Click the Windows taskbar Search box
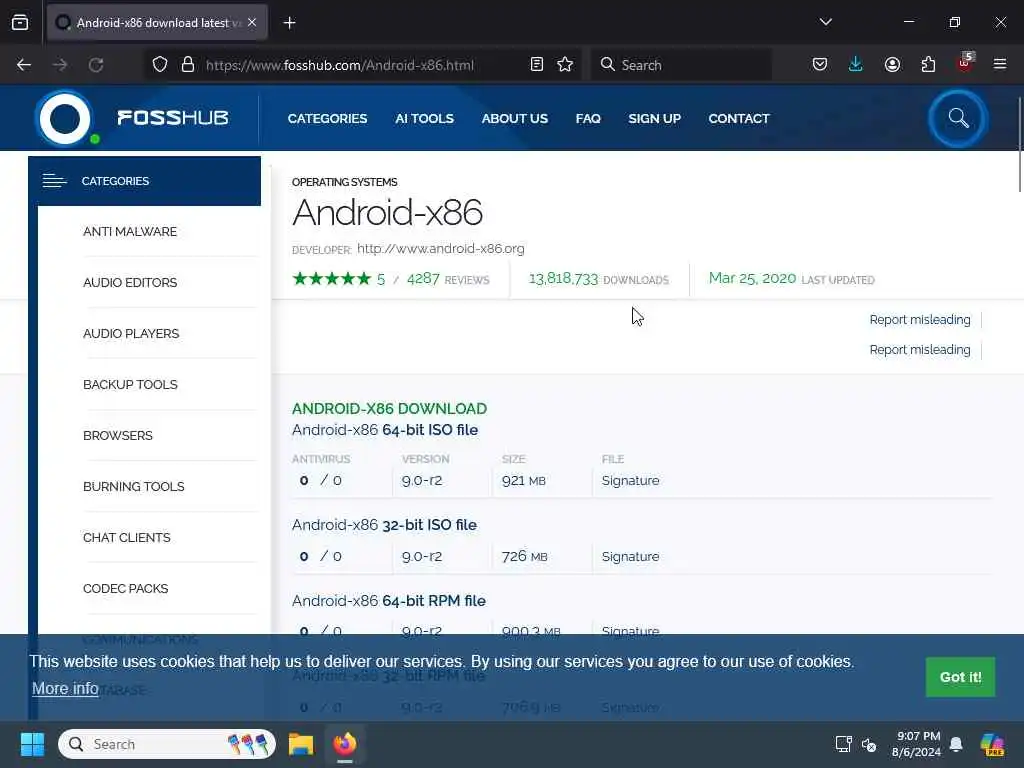Screen dimensions: 1024x768 point(167,744)
